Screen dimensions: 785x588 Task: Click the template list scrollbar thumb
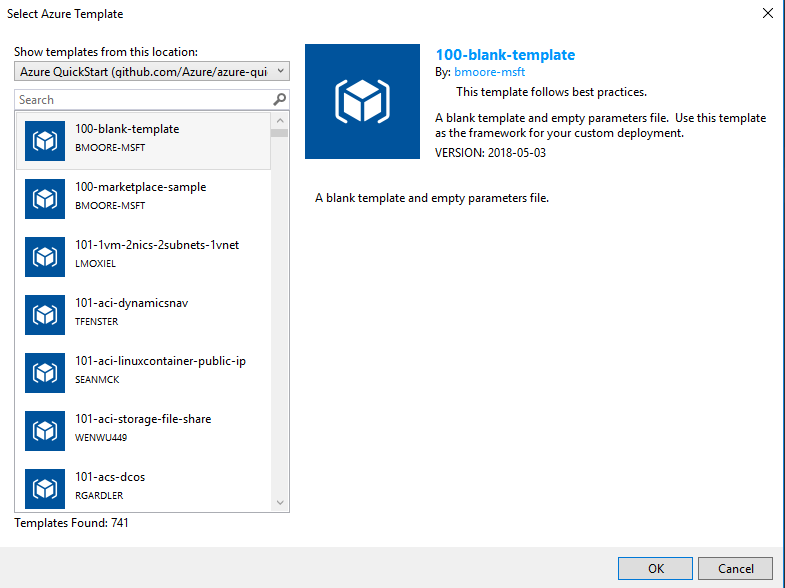(x=280, y=133)
